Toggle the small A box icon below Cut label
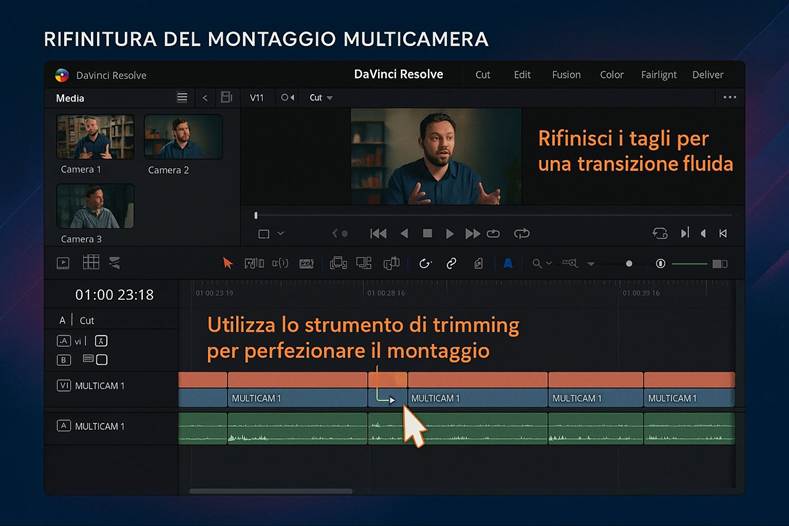 pos(63,341)
